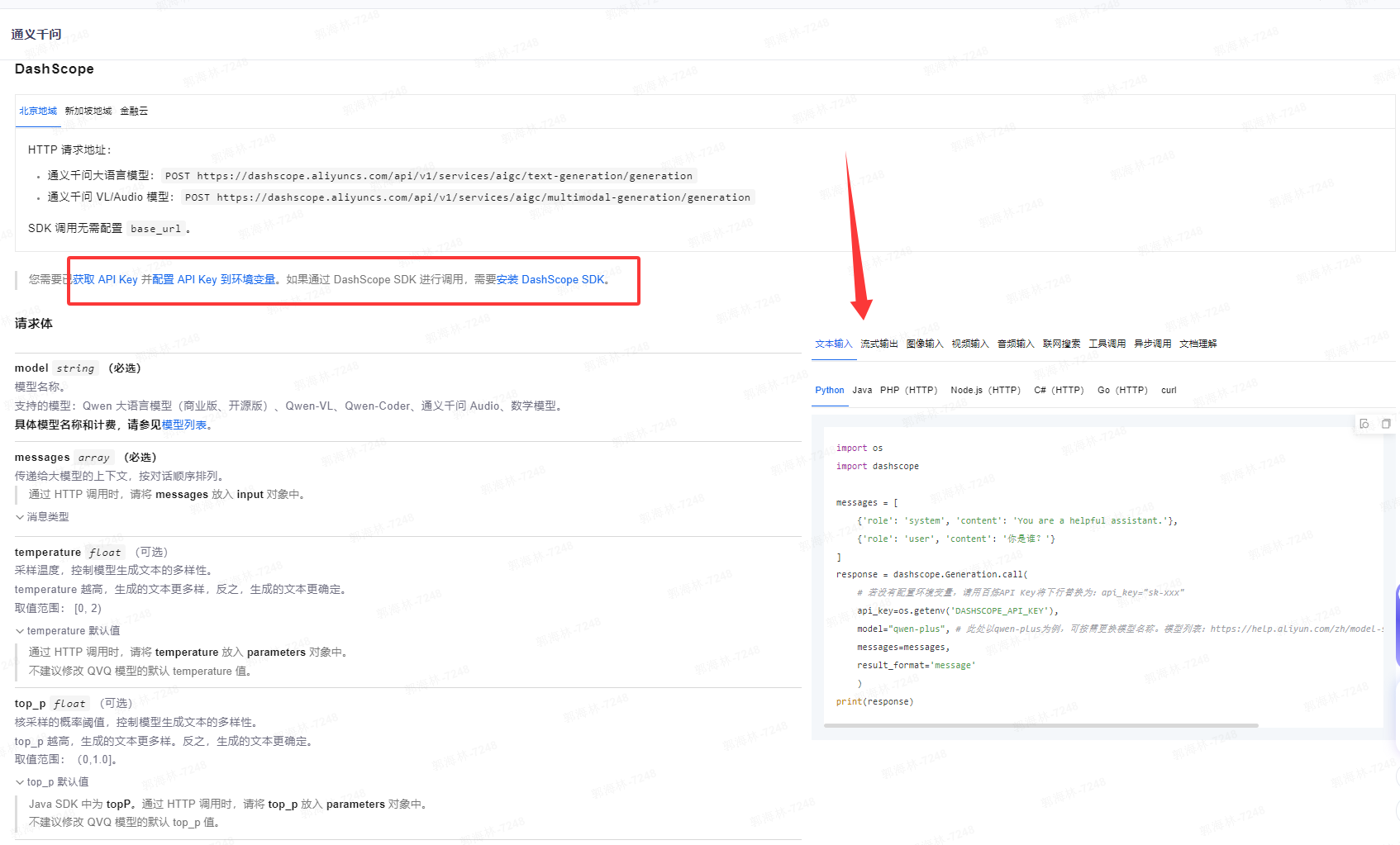Click the base_url inline code

pyautogui.click(x=155, y=229)
